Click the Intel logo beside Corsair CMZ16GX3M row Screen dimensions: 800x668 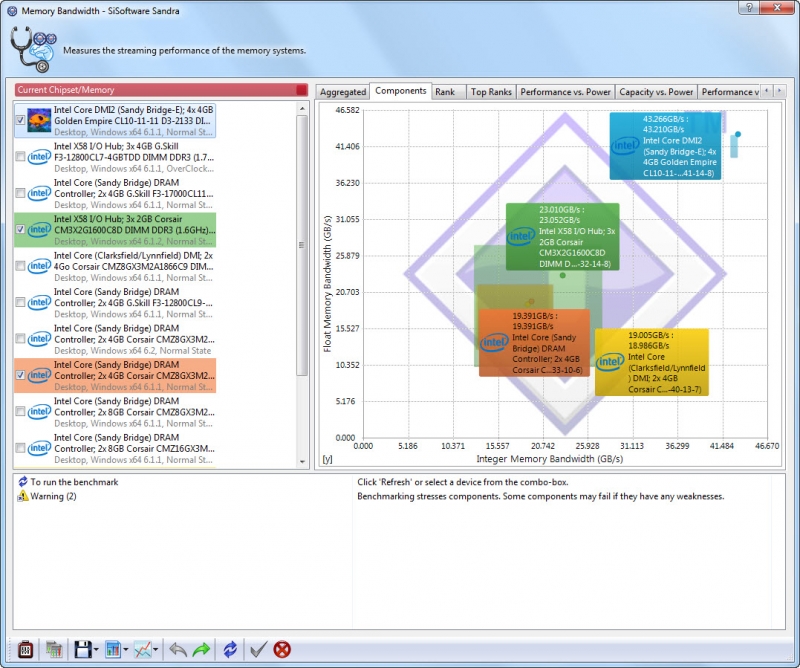(x=39, y=449)
